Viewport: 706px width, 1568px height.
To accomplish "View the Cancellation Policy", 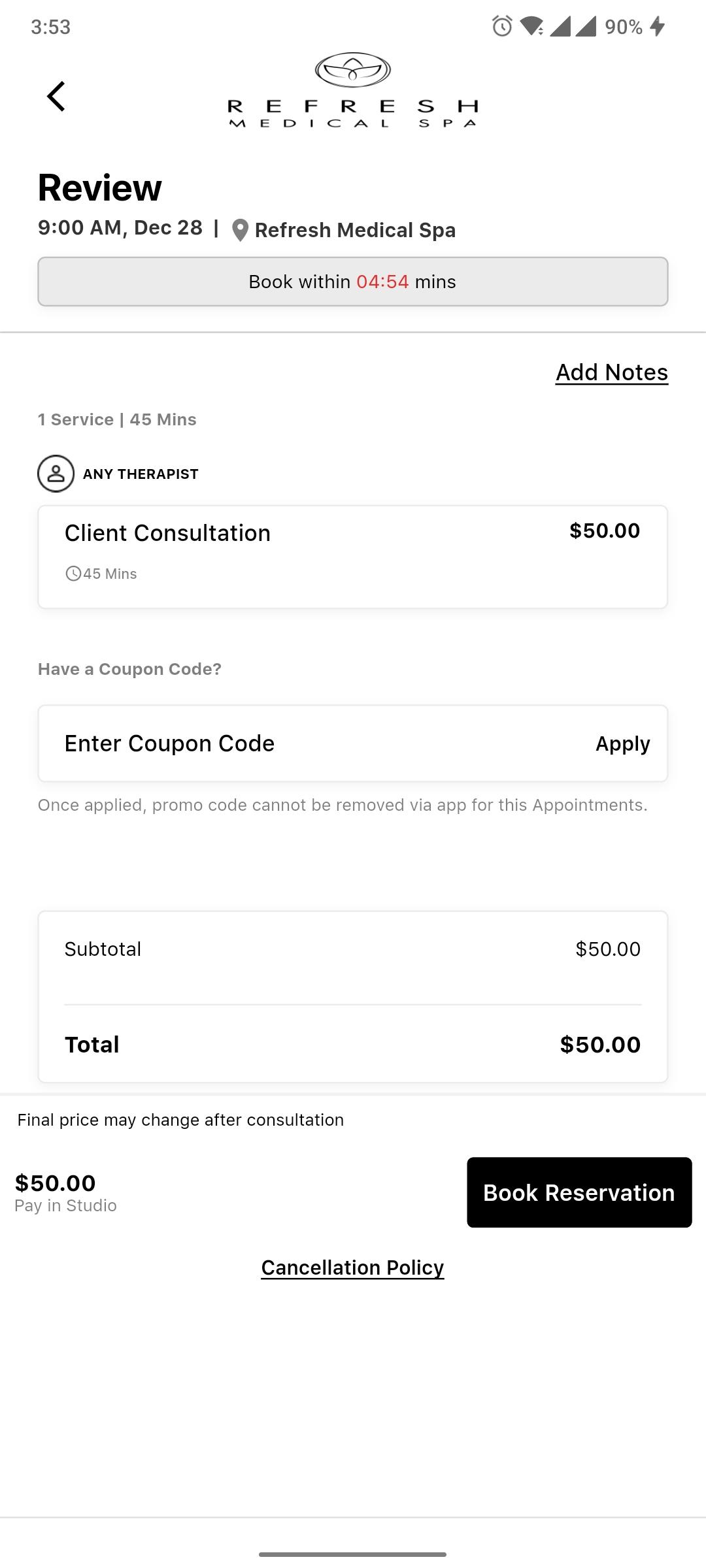I will [x=353, y=1267].
